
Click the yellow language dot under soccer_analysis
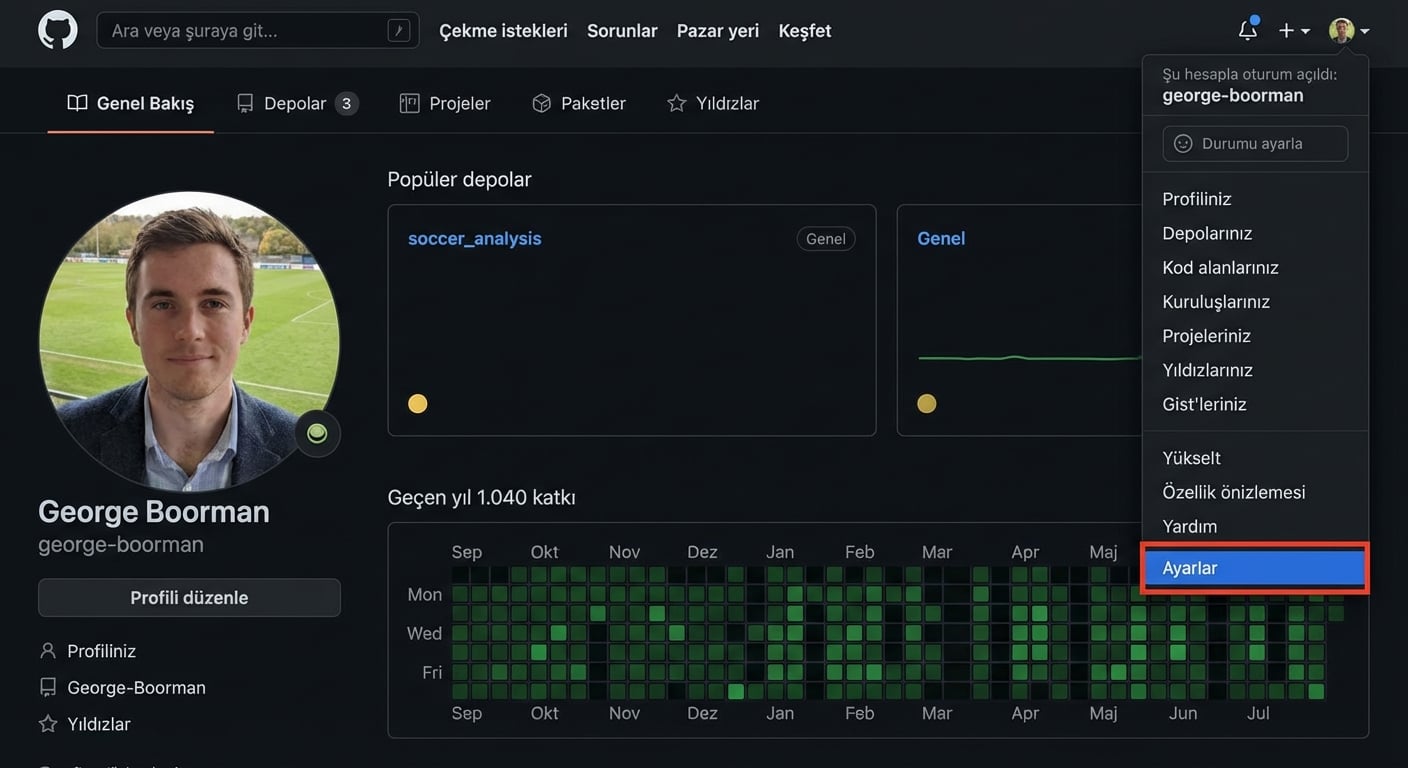418,404
